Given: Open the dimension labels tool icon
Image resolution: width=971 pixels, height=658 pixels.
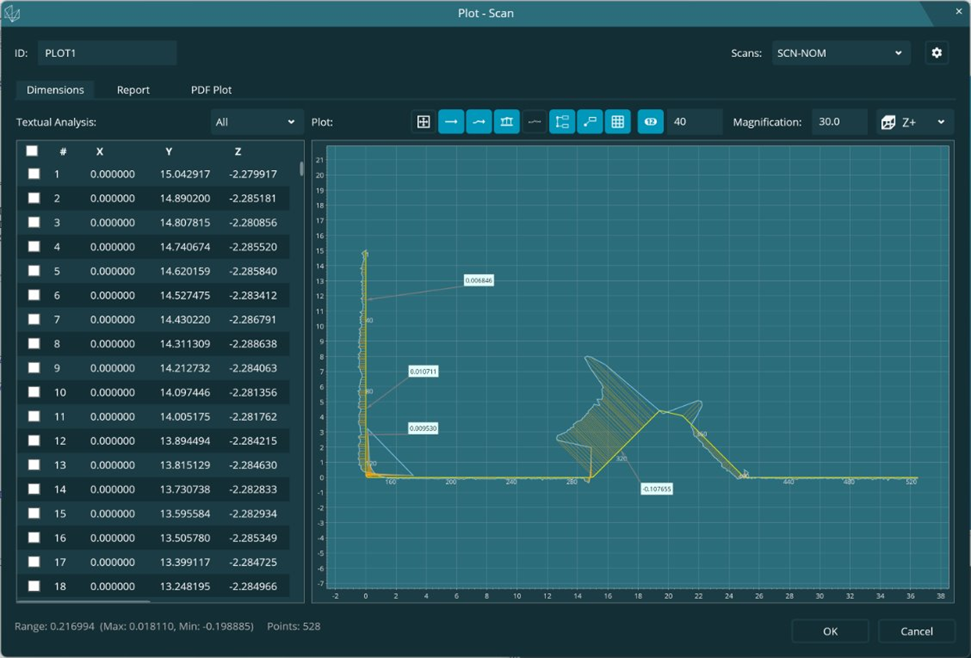Looking at the screenshot, I should click(x=562, y=121).
